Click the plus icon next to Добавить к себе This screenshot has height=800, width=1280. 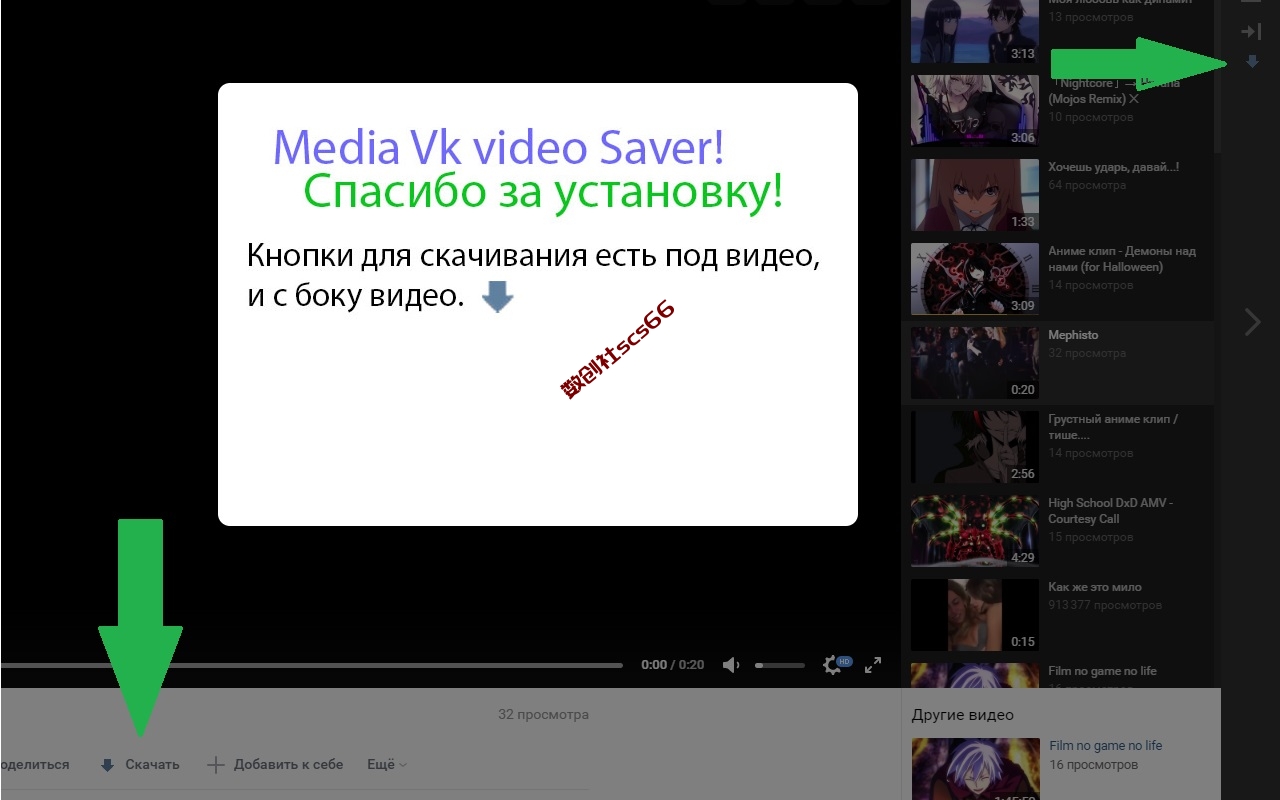(215, 765)
